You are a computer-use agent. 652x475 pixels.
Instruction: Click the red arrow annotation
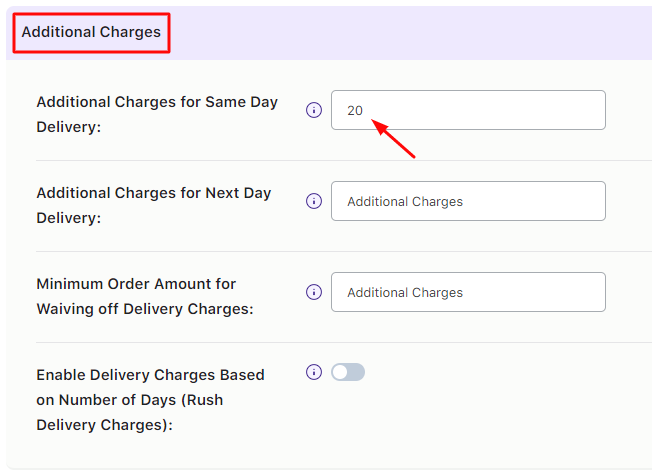coord(394,140)
